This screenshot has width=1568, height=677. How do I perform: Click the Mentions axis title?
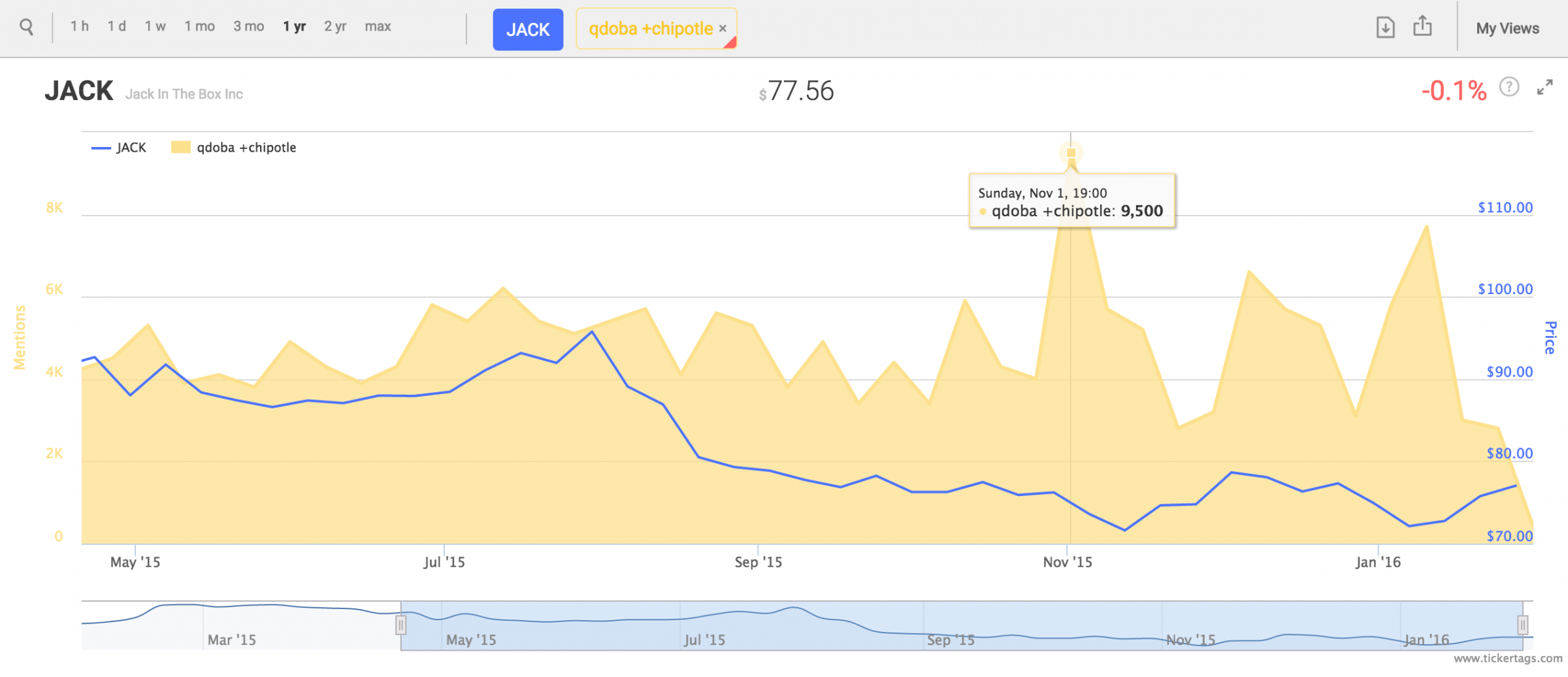coord(20,337)
